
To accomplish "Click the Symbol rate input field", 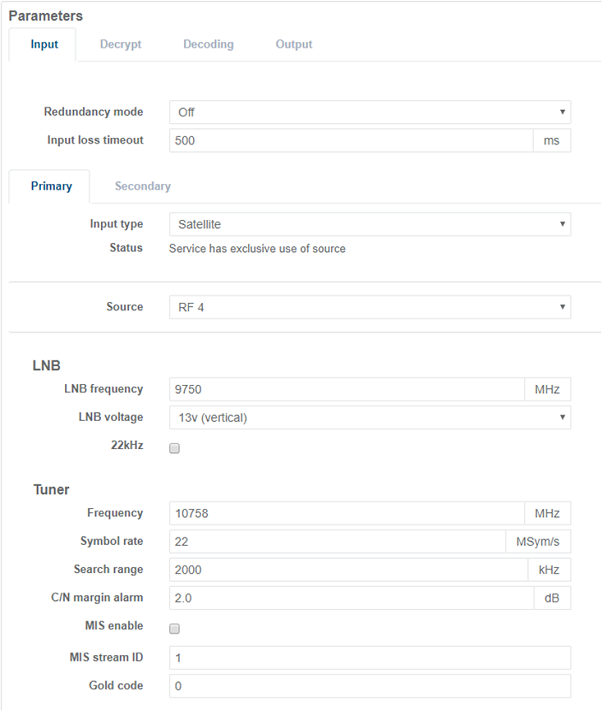I will pos(336,542).
